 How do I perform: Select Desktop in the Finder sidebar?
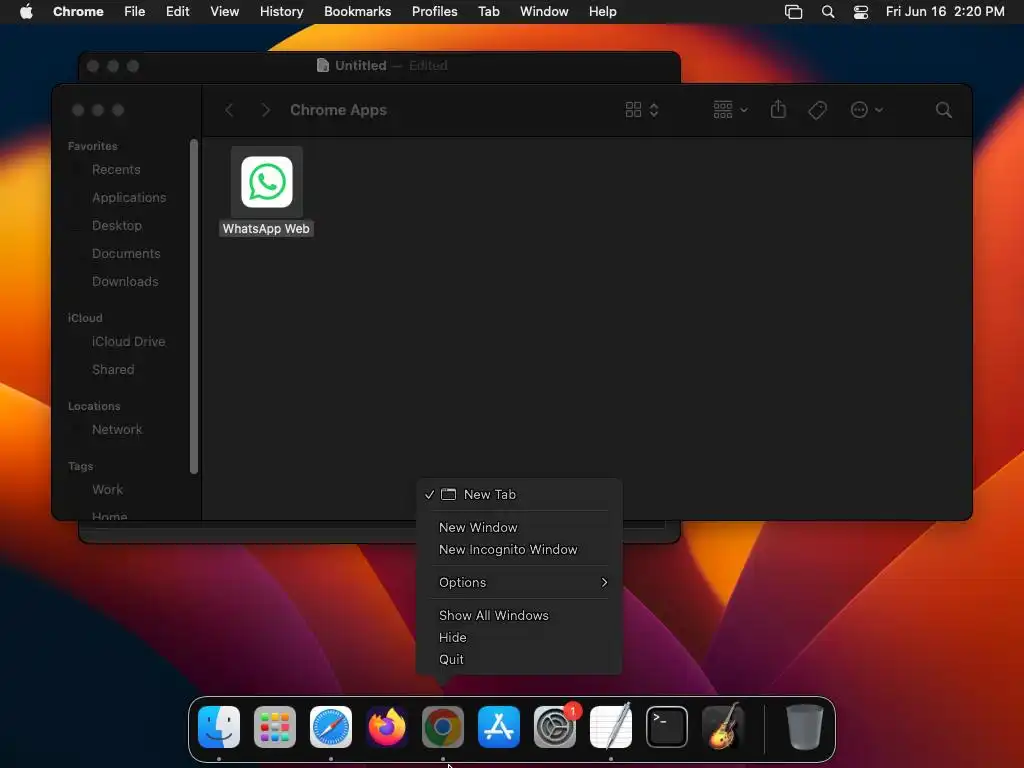(116, 226)
